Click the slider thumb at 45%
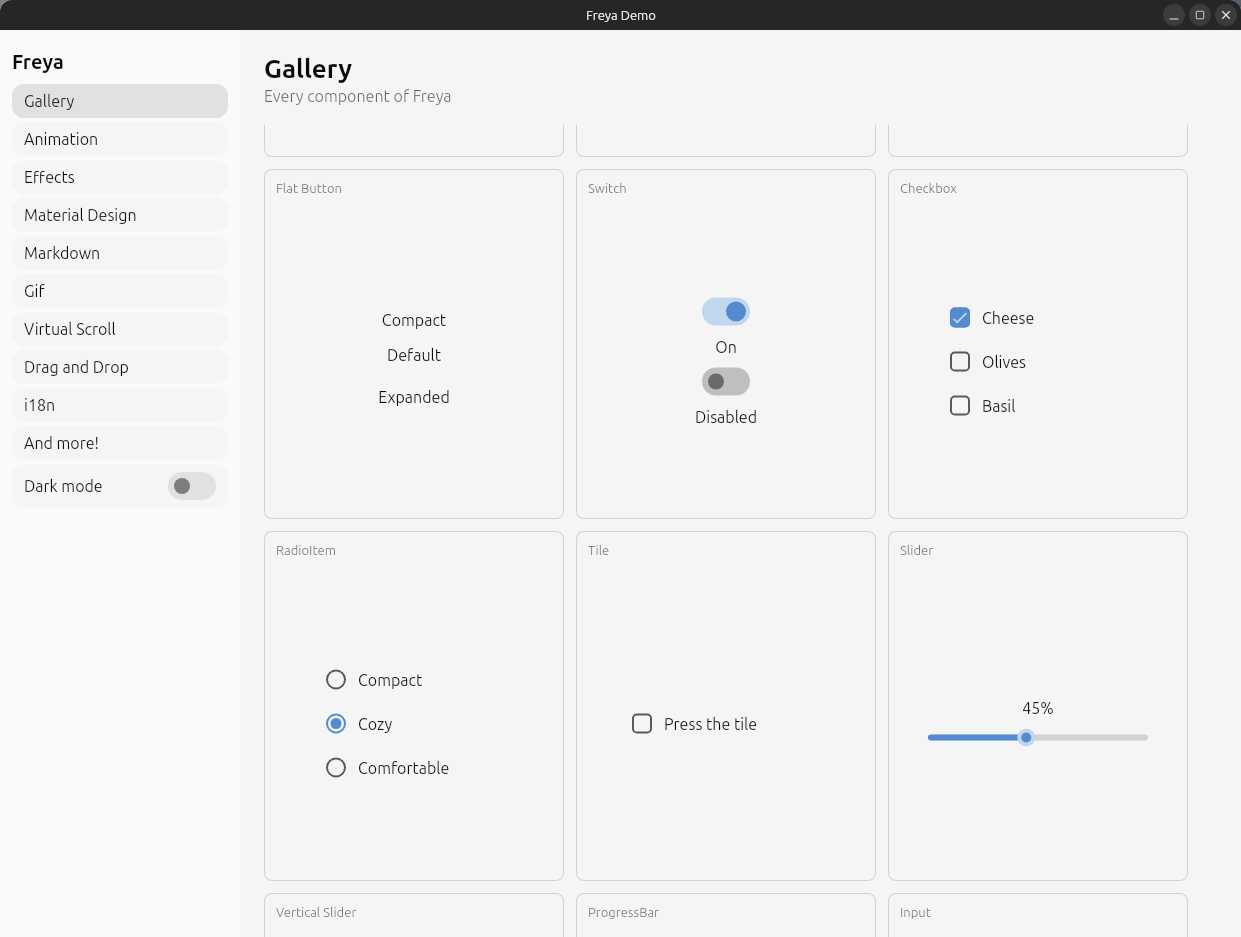Image resolution: width=1241 pixels, height=937 pixels. tap(1026, 737)
